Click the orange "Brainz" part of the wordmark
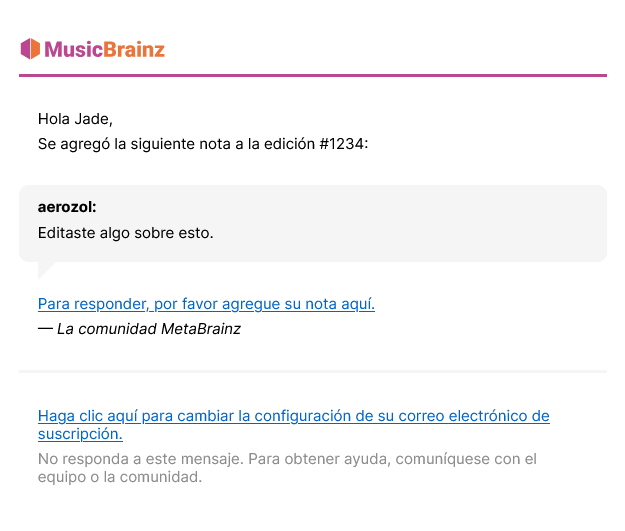This screenshot has width=625, height=531. click(x=134, y=49)
